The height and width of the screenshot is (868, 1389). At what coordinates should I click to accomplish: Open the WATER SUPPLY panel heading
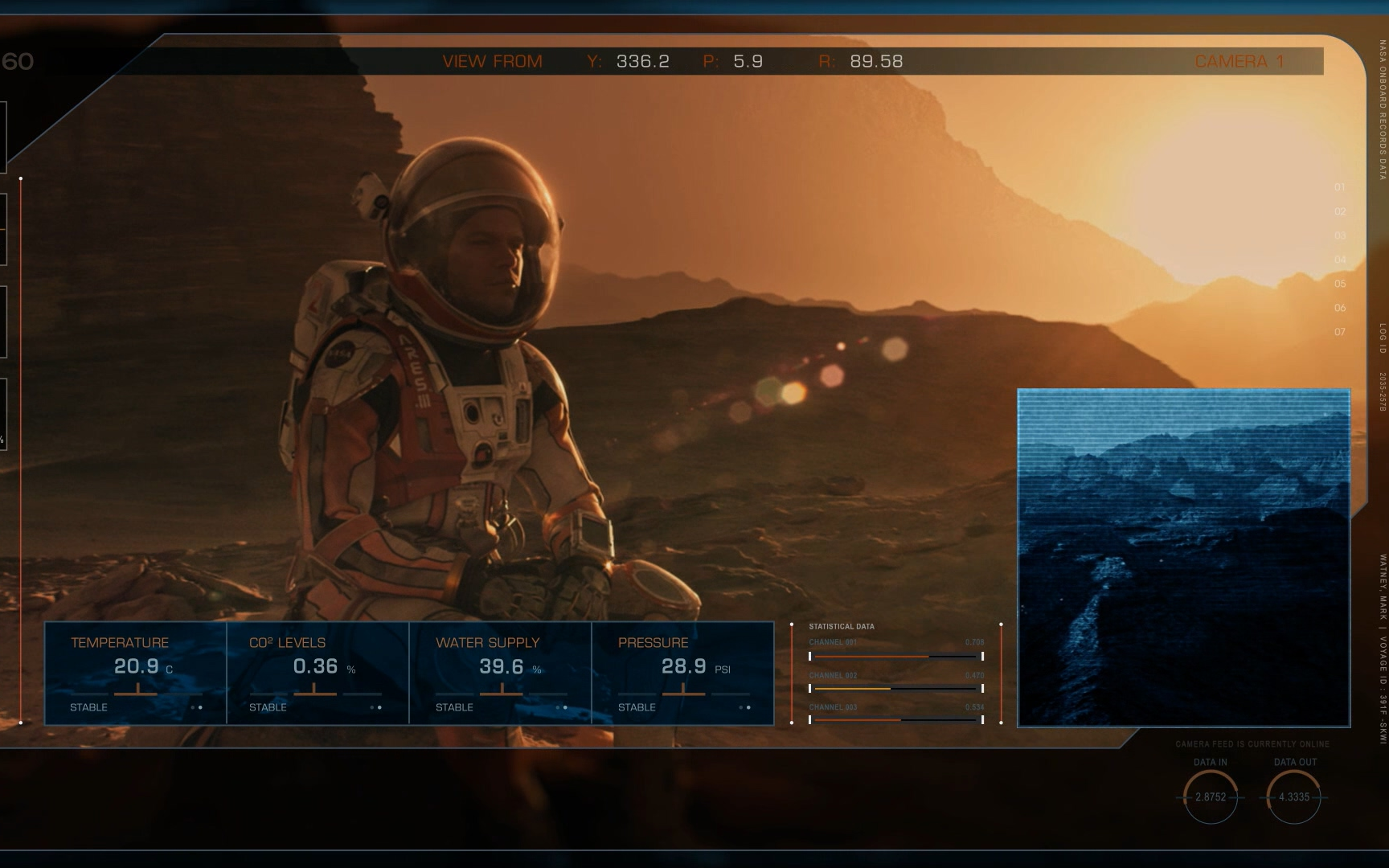(x=487, y=642)
